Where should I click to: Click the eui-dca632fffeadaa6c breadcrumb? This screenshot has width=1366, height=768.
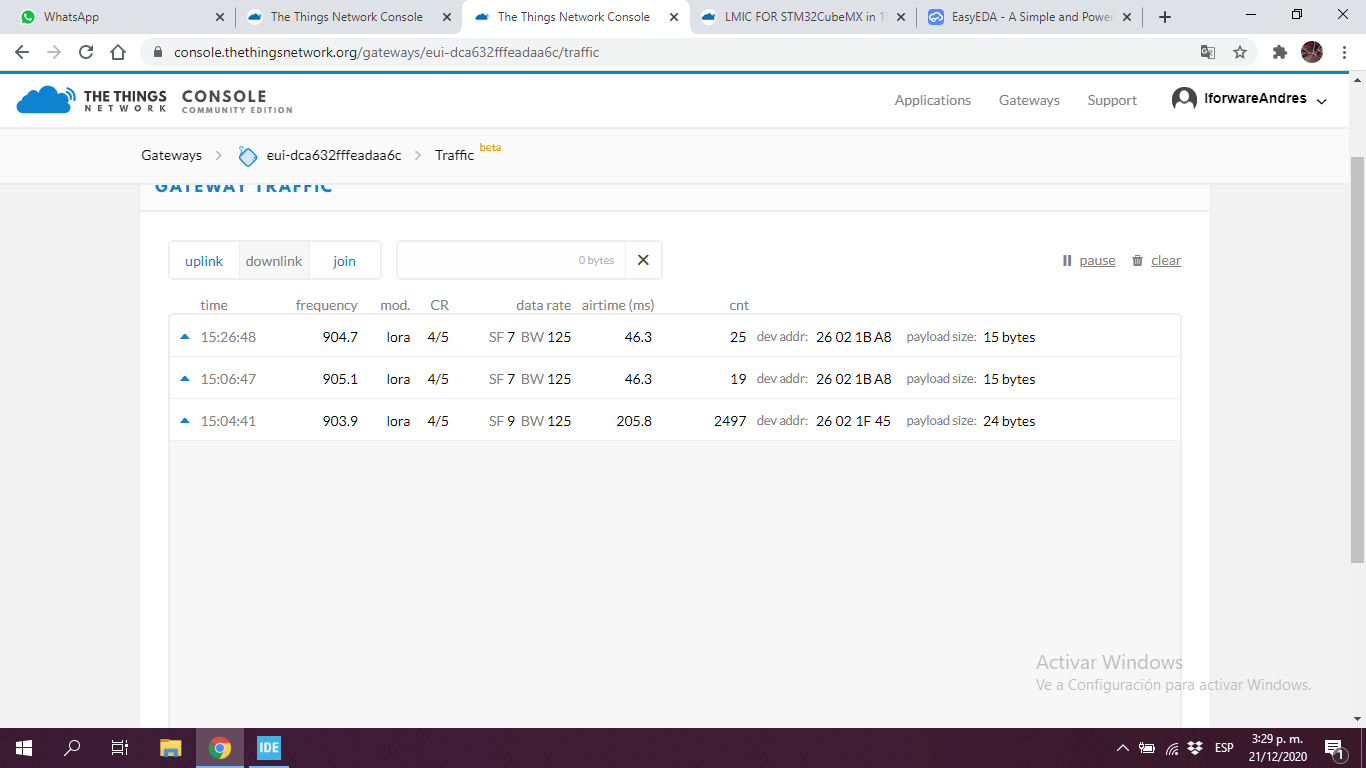coord(334,155)
